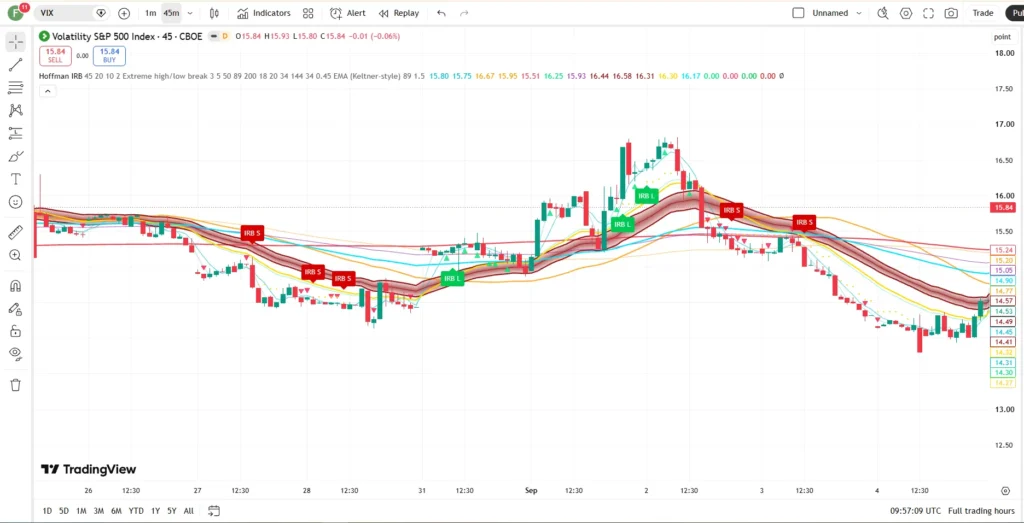Select the 1M date range

[x=81, y=511]
